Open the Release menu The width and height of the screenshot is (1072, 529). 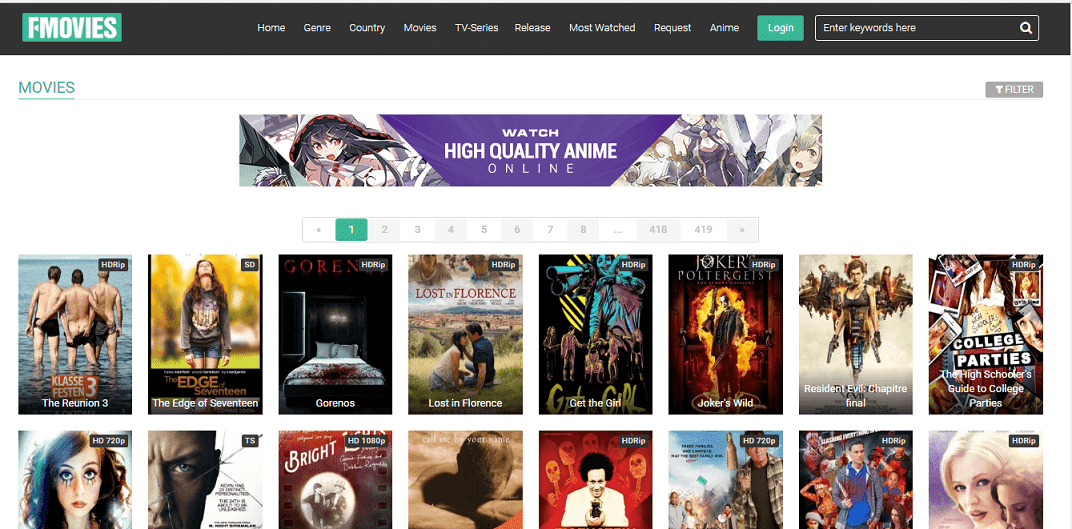533,28
